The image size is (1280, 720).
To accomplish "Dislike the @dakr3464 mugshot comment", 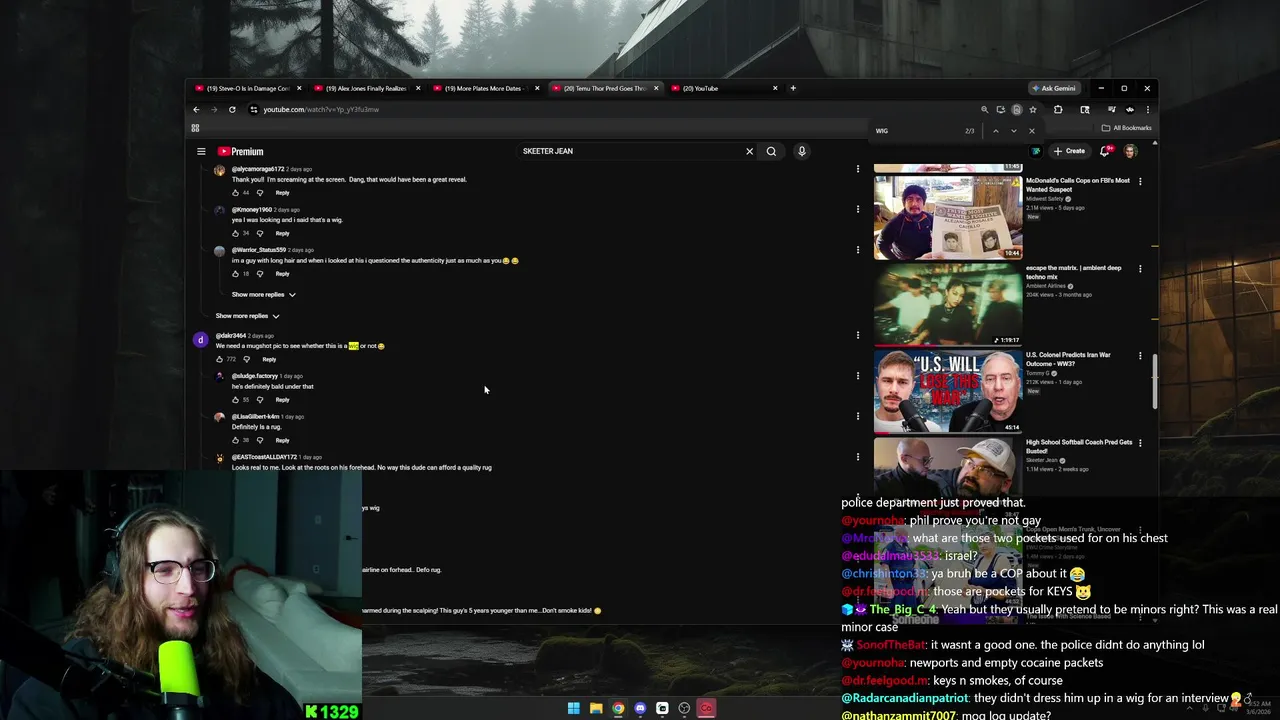I will point(247,359).
